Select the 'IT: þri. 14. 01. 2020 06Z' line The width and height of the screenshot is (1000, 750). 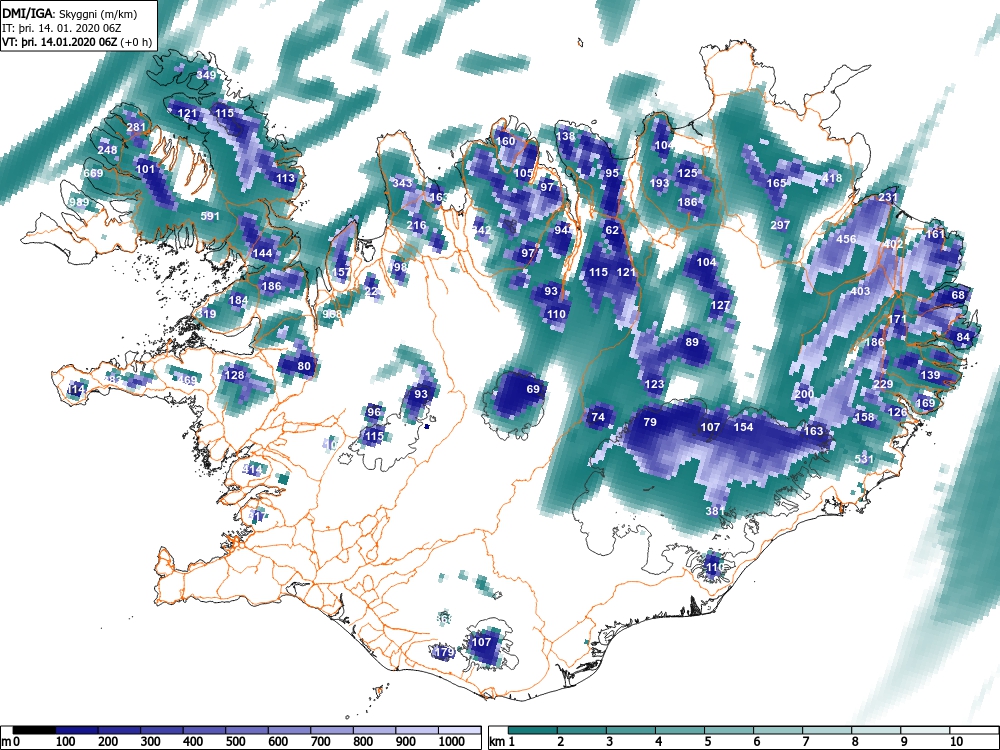[x=61, y=28]
